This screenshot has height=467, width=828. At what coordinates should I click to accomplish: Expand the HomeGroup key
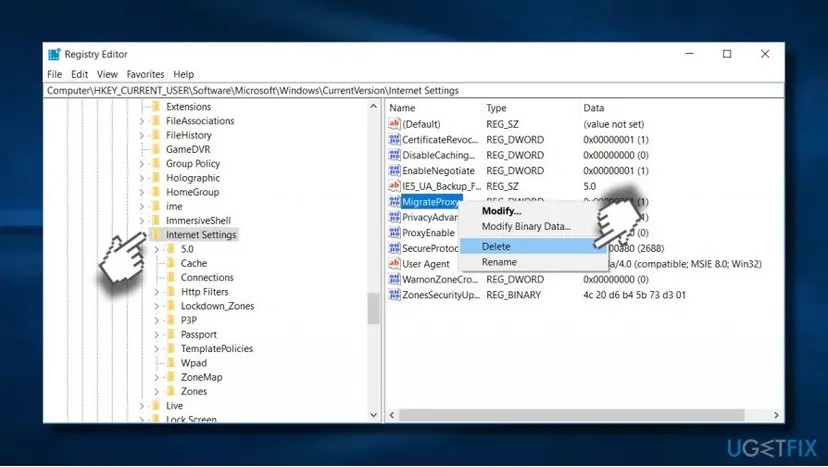pyautogui.click(x=142, y=192)
